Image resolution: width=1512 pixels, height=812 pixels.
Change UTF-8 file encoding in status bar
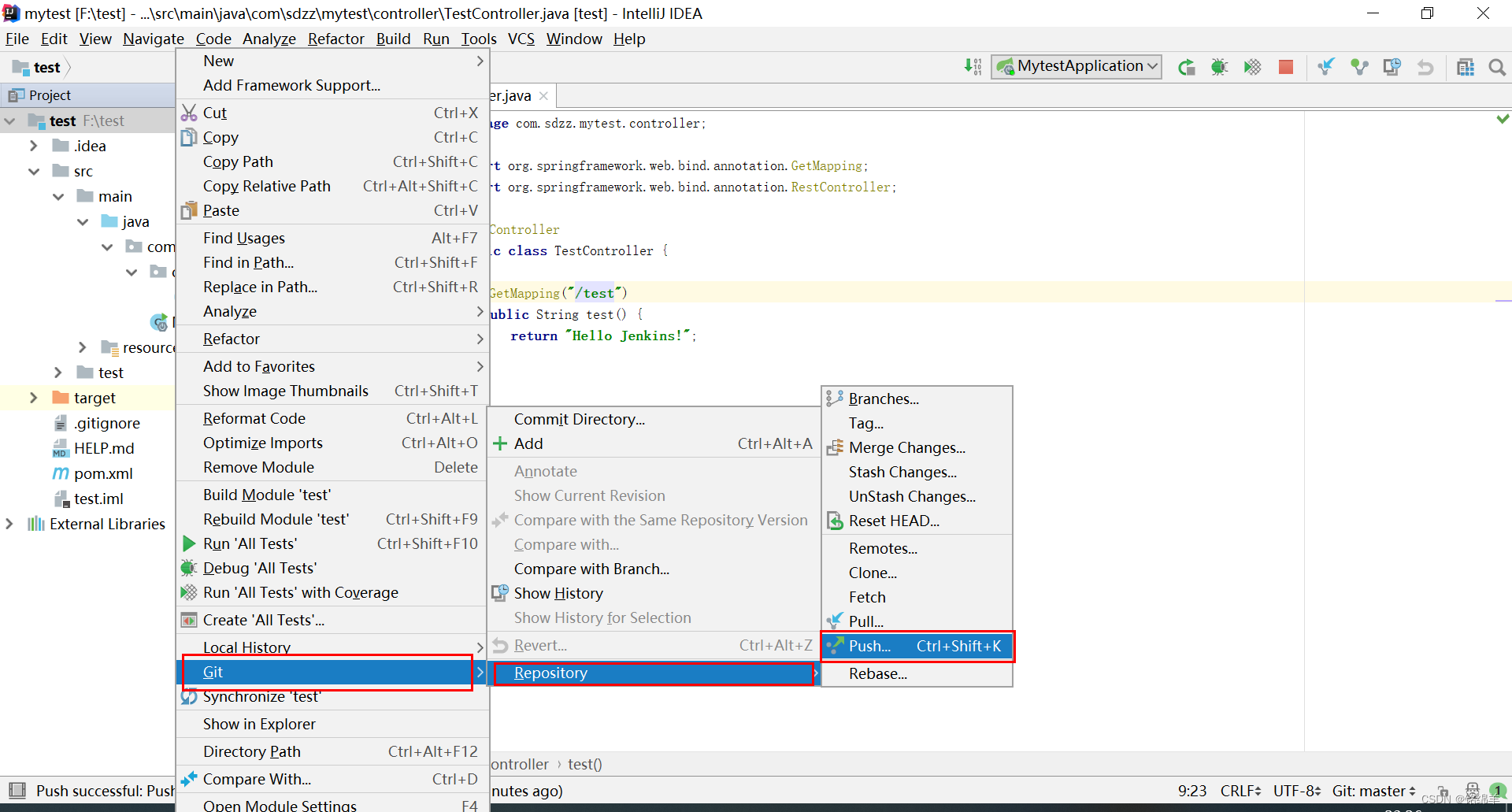tap(1296, 791)
